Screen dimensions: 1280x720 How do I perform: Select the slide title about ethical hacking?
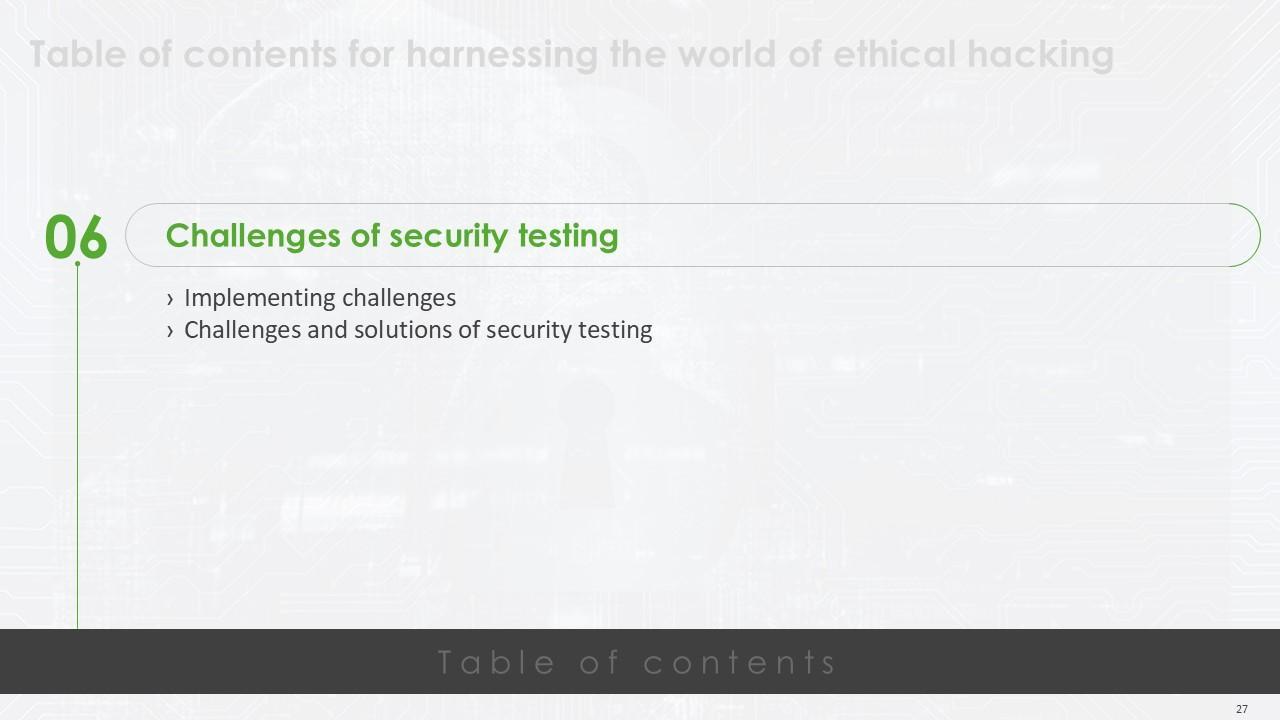point(571,54)
